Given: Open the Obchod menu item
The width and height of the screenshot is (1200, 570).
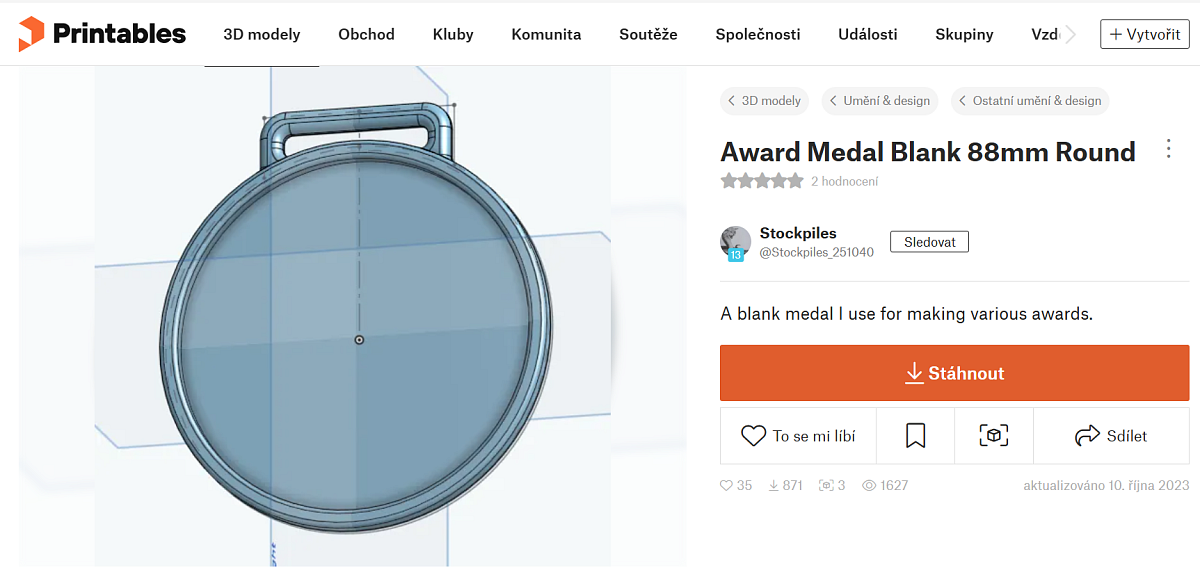Looking at the screenshot, I should [x=366, y=35].
